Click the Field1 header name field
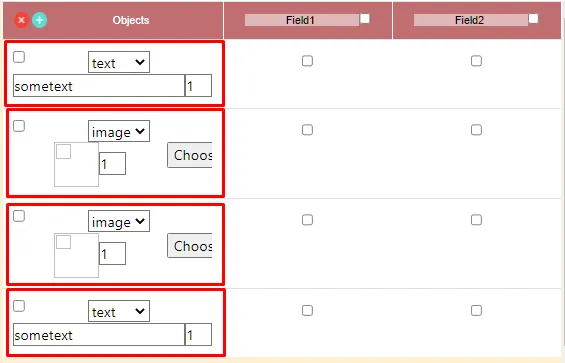565x363 pixels. click(x=302, y=20)
